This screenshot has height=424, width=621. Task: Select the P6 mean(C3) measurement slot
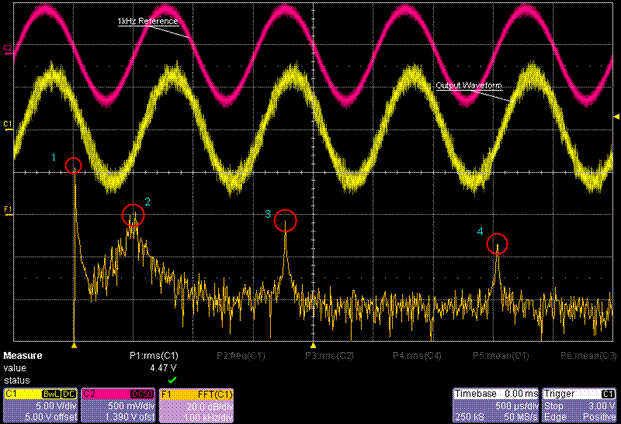(588, 356)
